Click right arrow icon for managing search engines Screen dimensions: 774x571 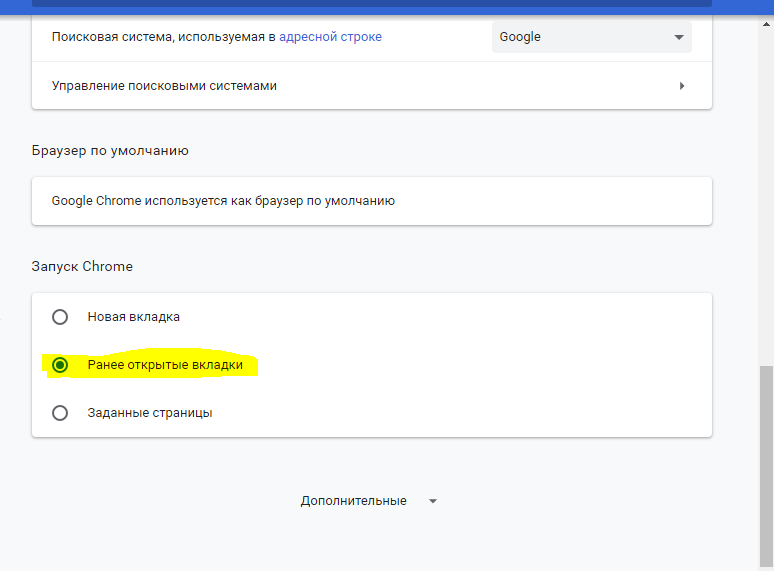click(682, 86)
